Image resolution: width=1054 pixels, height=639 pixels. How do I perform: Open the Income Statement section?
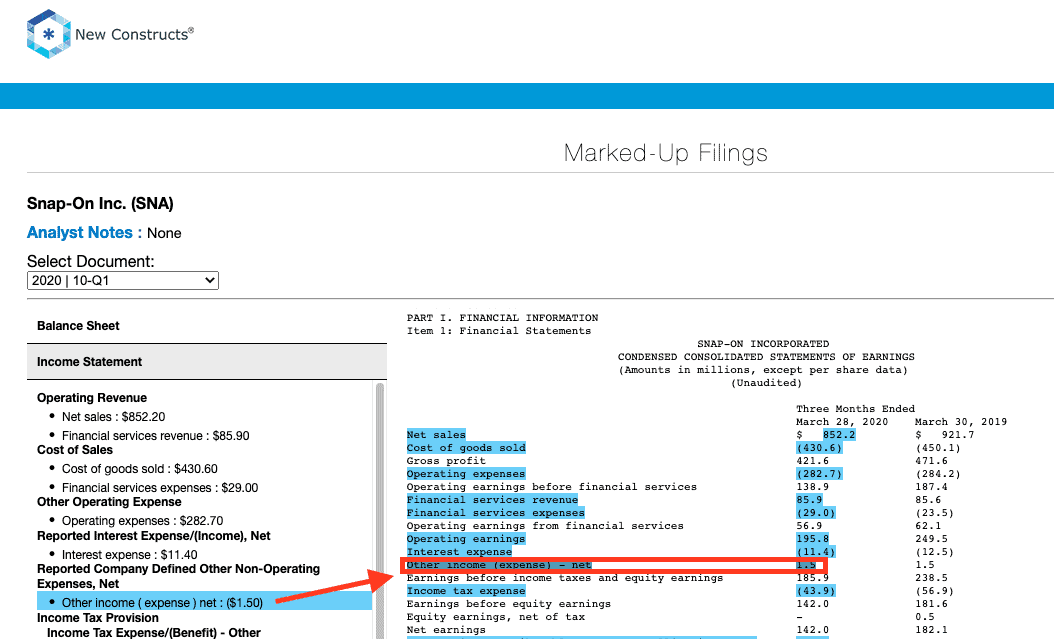click(207, 362)
